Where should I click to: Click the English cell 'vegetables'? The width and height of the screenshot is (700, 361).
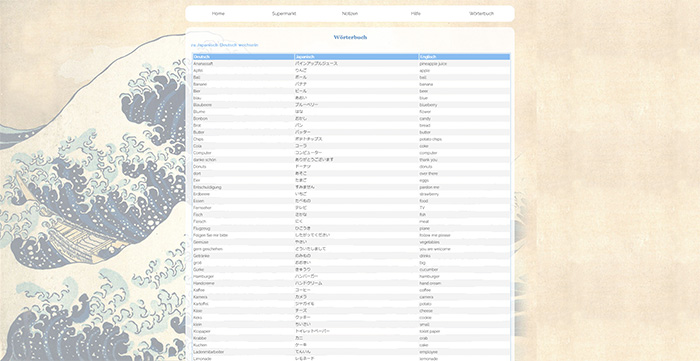point(429,242)
